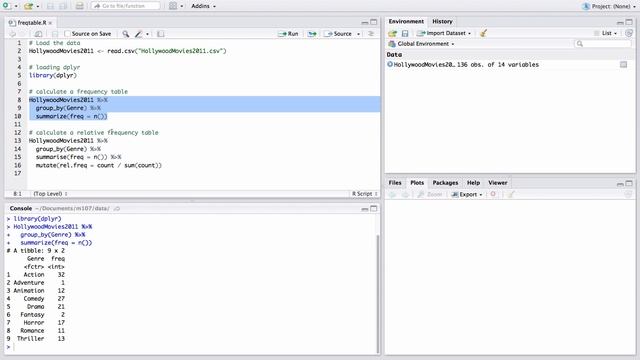Click the show in new window icon

pos(38,34)
